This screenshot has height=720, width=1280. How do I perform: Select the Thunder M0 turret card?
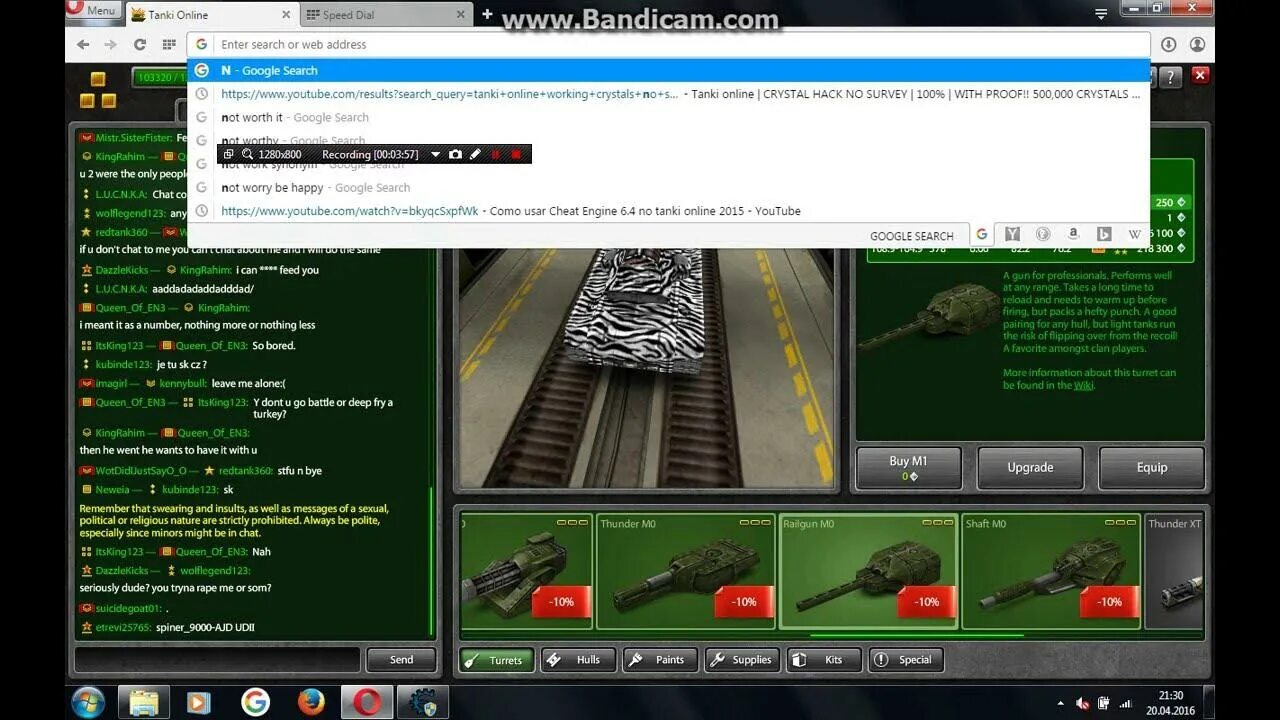(x=685, y=571)
